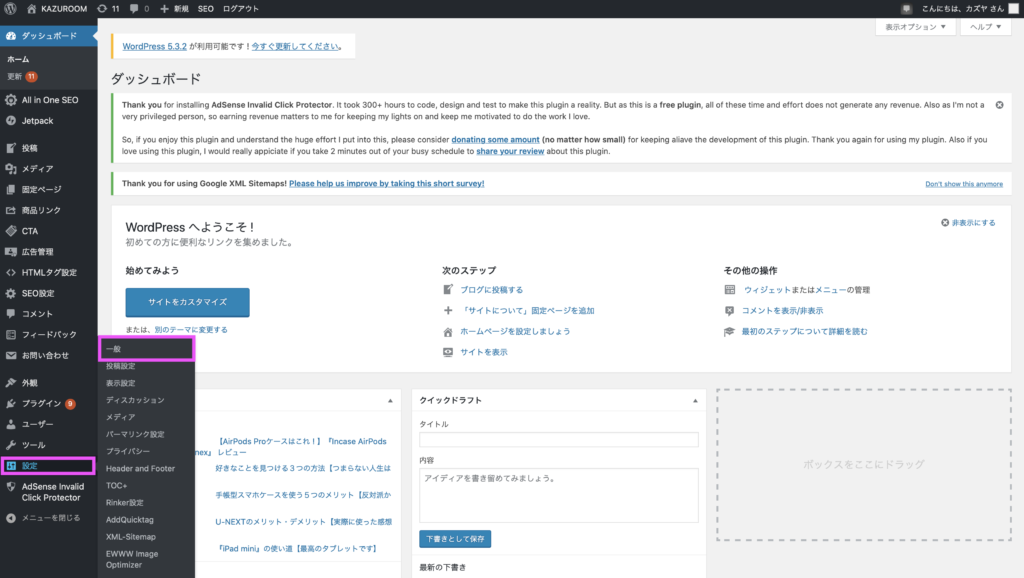
Task: Click the plus 新規 add-new icon
Action: pos(165,8)
